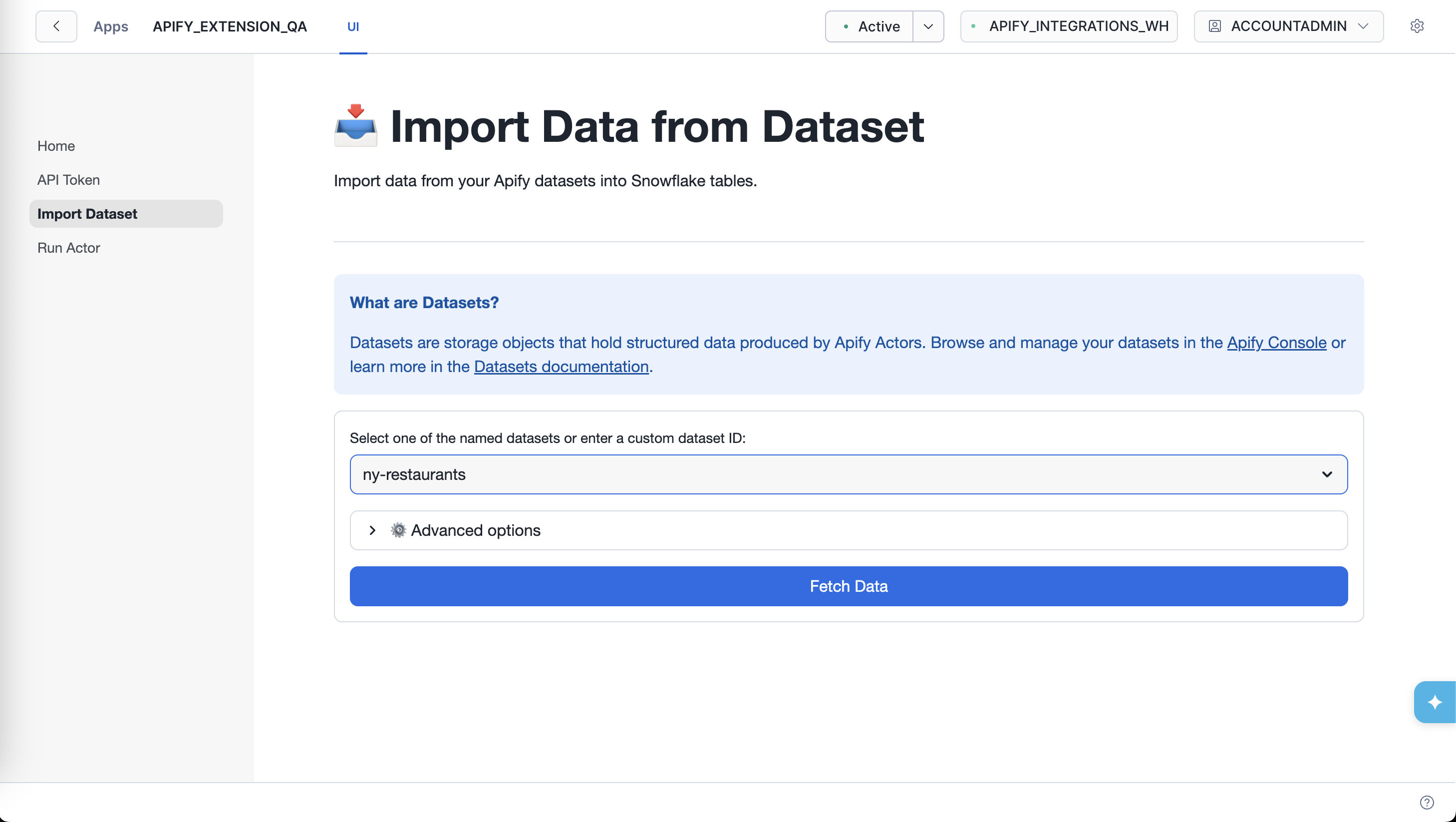Image resolution: width=1456 pixels, height=822 pixels.
Task: Click the help question mark icon
Action: click(1427, 802)
